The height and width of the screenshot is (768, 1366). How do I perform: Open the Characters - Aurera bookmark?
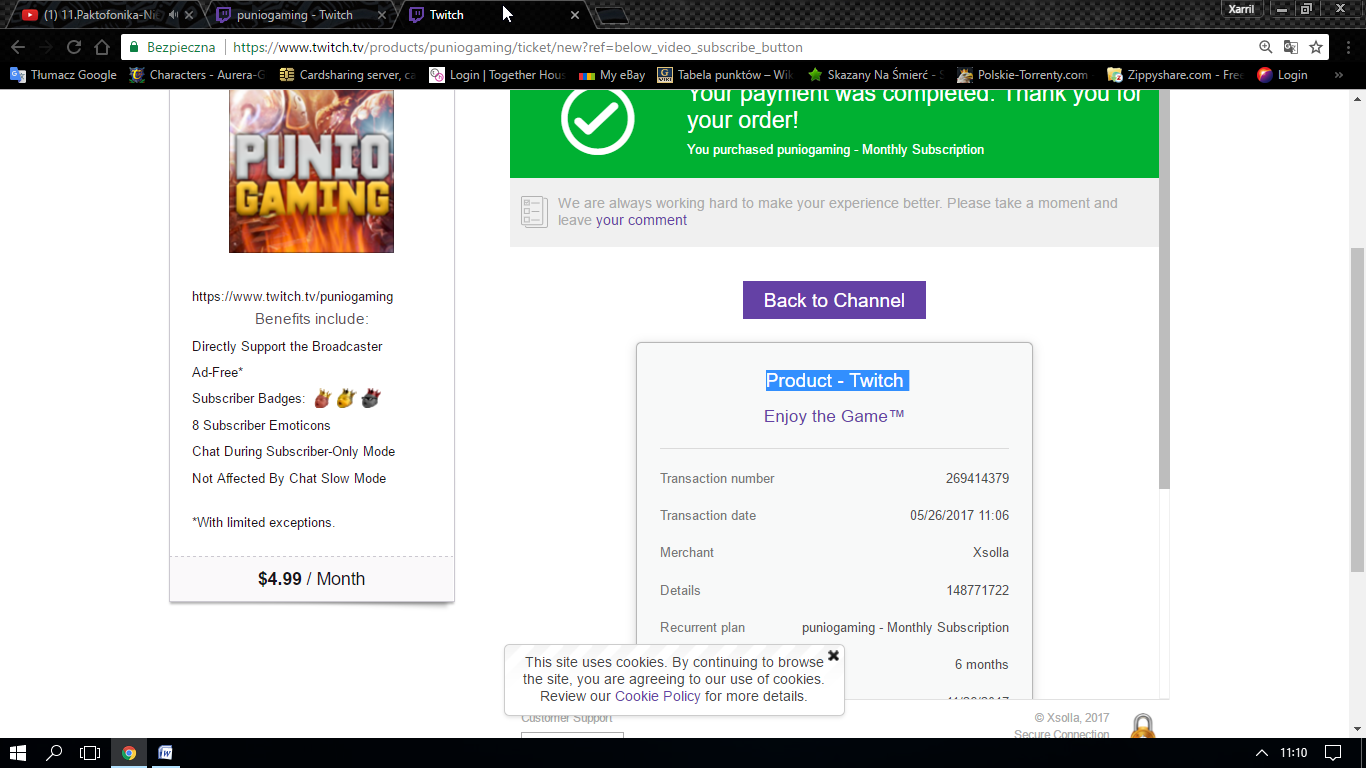point(198,74)
